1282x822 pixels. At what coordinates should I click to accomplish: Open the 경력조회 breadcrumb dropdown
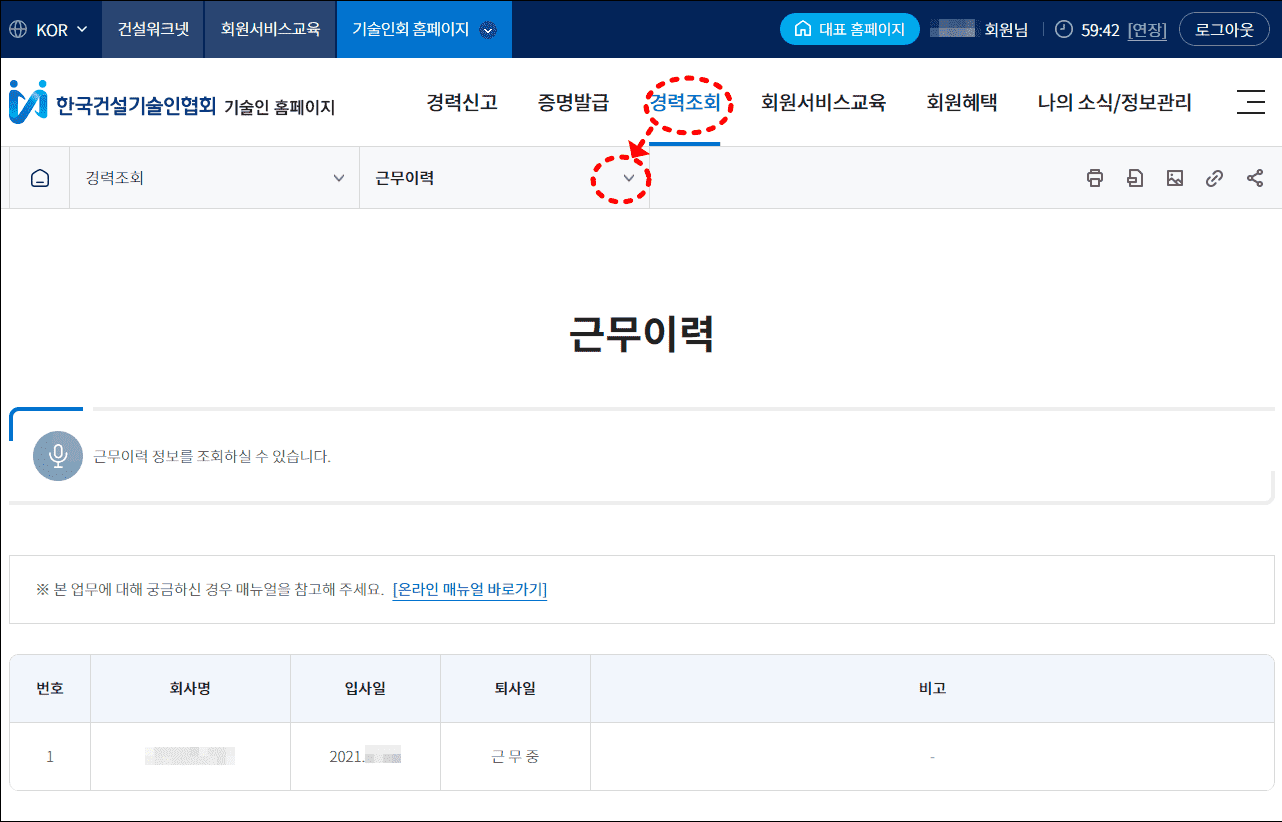338,178
